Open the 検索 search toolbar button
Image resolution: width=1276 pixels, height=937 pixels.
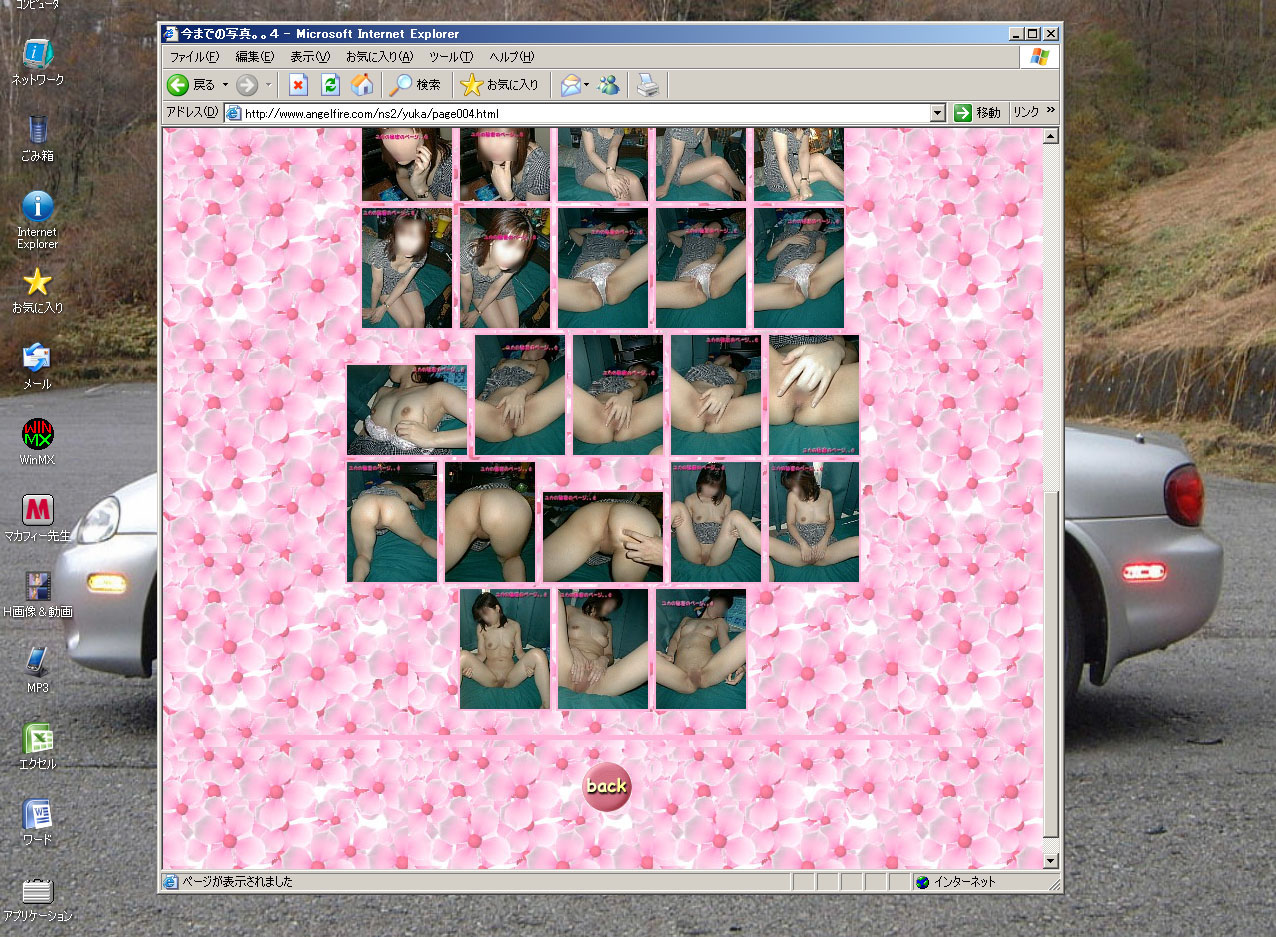(x=416, y=85)
